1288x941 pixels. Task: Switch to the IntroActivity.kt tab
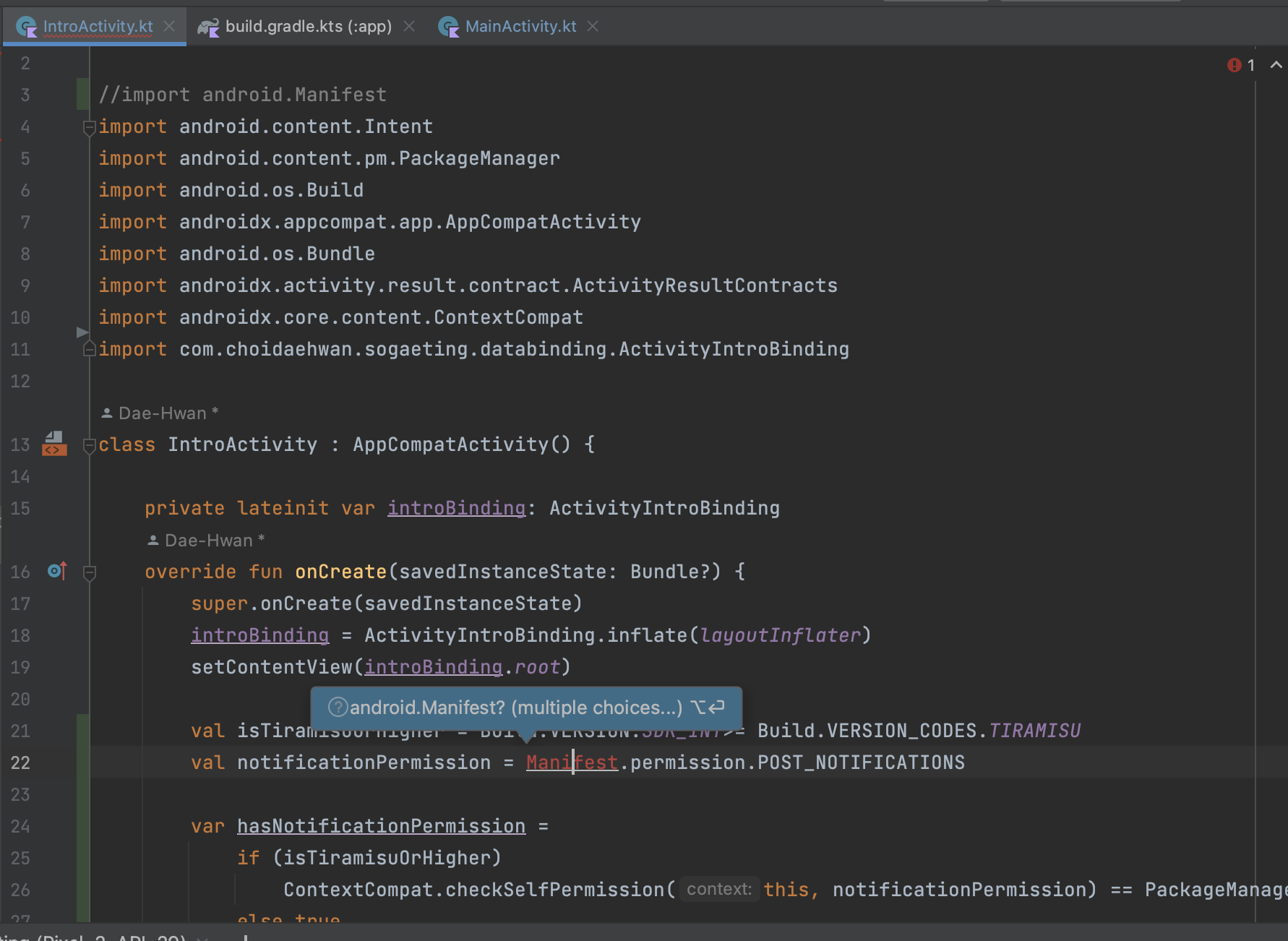click(x=98, y=27)
